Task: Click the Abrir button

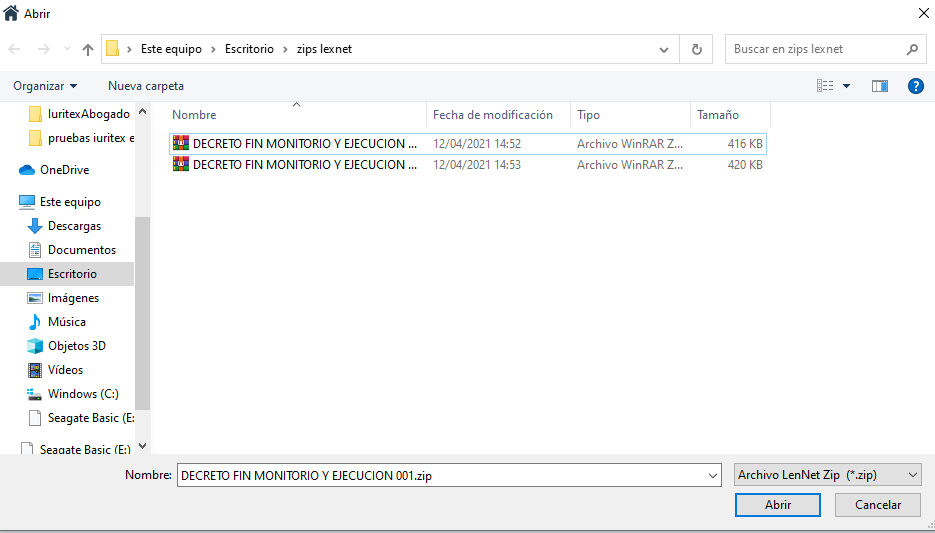Action: click(778, 505)
